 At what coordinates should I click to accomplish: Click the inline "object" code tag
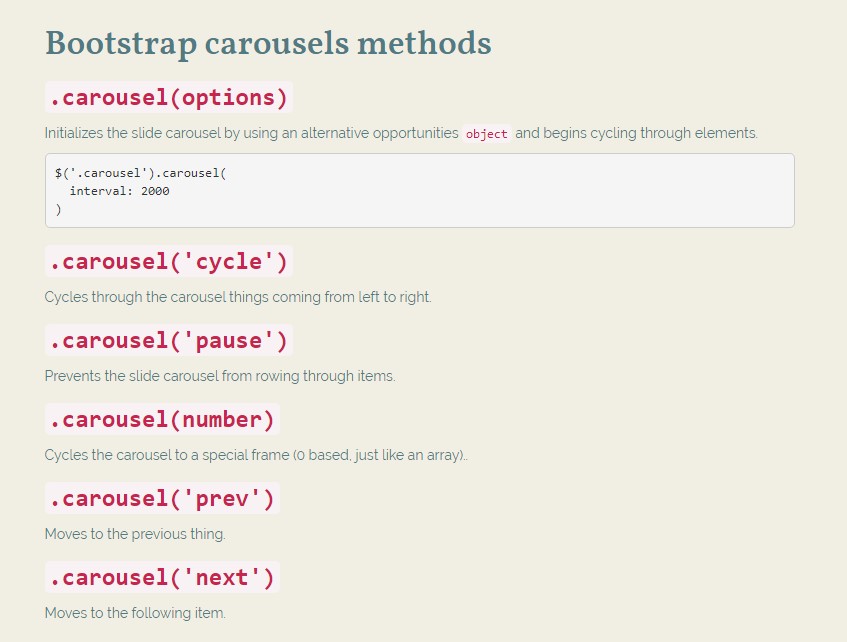pyautogui.click(x=487, y=134)
